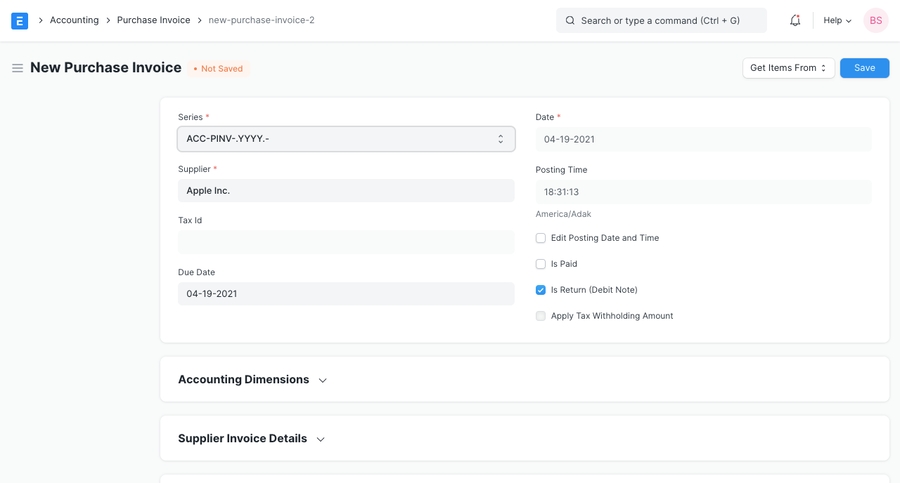Screen dimensions: 900x483
Task: Check the Edit Posting Date and Time box
Action: [x=541, y=238]
